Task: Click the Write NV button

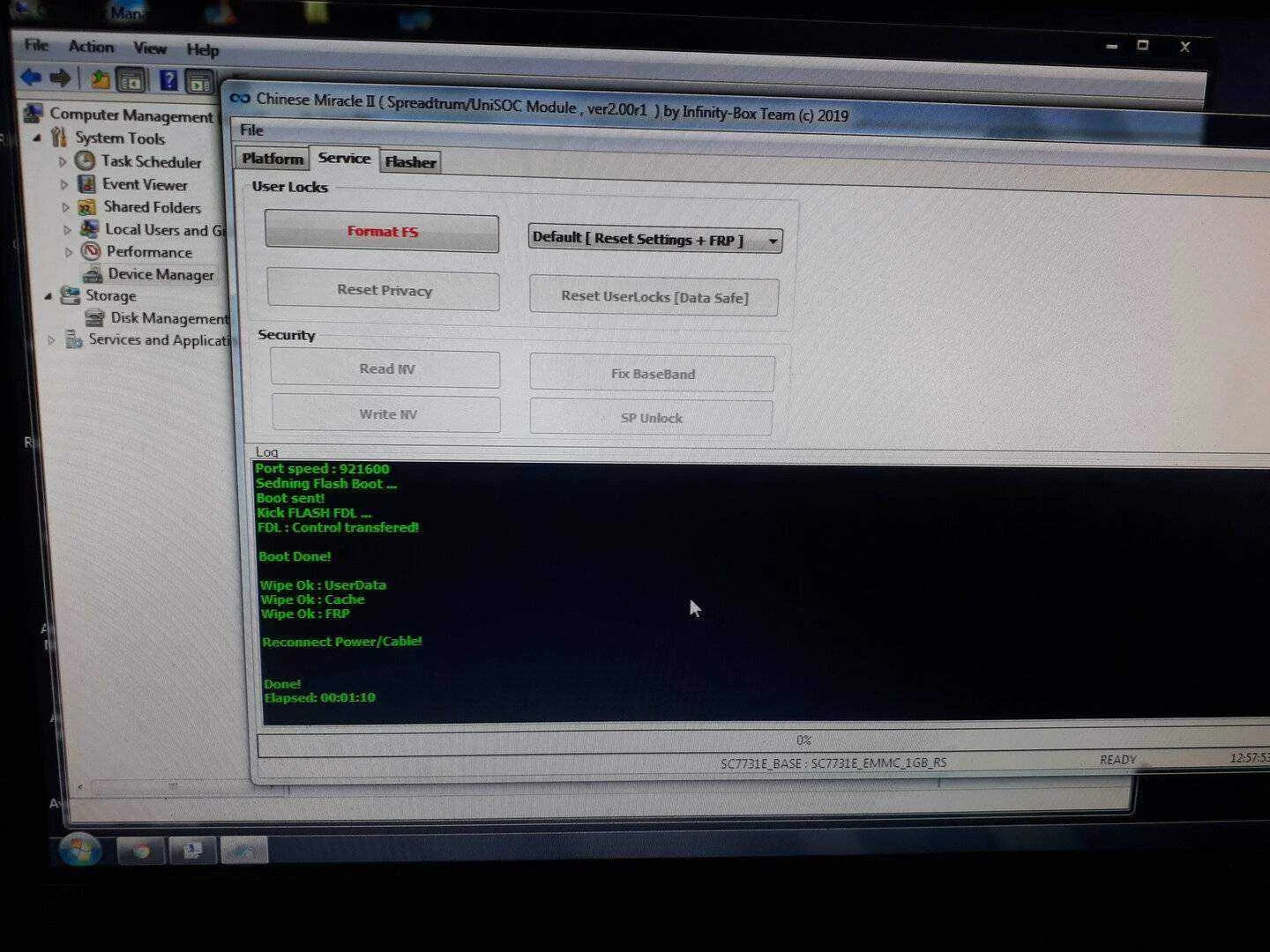Action: pyautogui.click(x=386, y=414)
